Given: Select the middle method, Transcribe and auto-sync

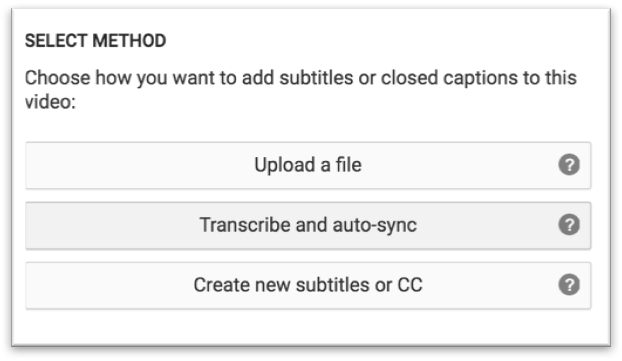Looking at the screenshot, I should (x=308, y=225).
